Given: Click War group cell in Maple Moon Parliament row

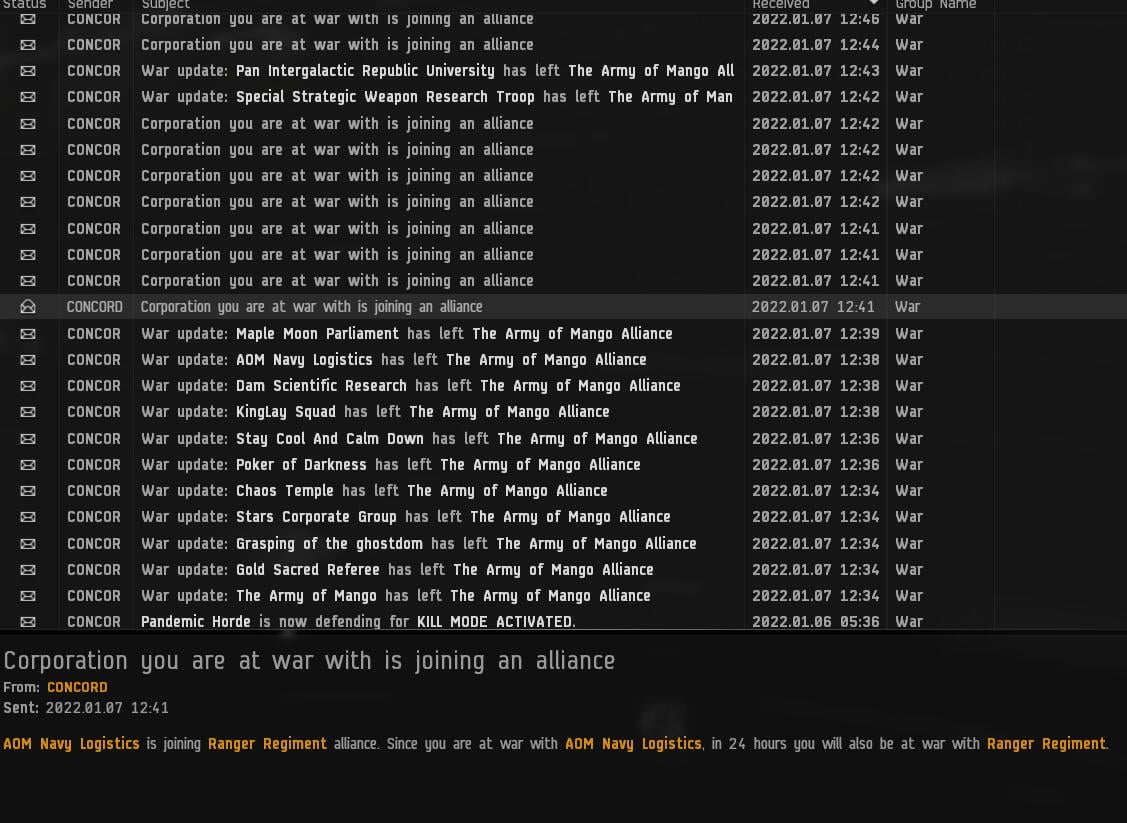Looking at the screenshot, I should (x=908, y=334).
